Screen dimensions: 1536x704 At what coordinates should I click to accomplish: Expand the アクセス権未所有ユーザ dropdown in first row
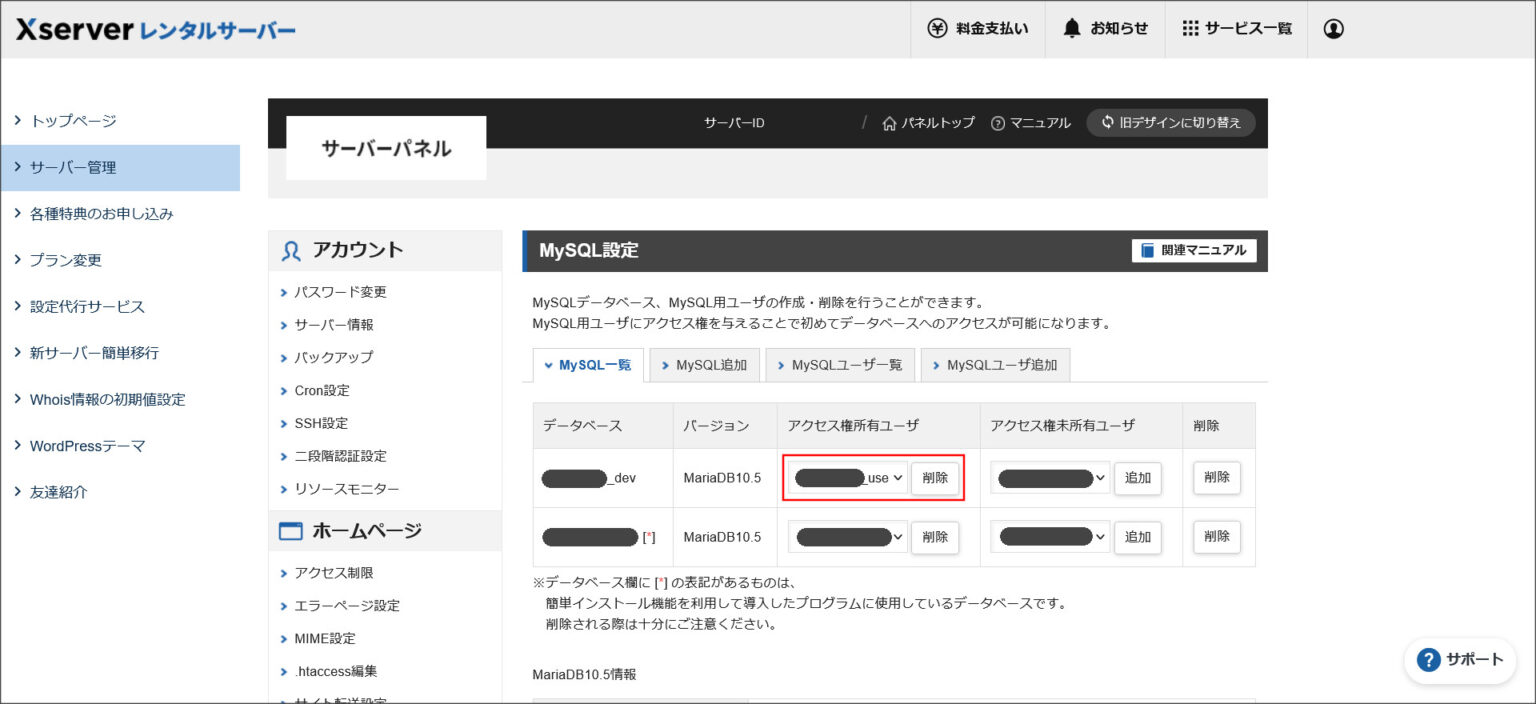click(1050, 478)
